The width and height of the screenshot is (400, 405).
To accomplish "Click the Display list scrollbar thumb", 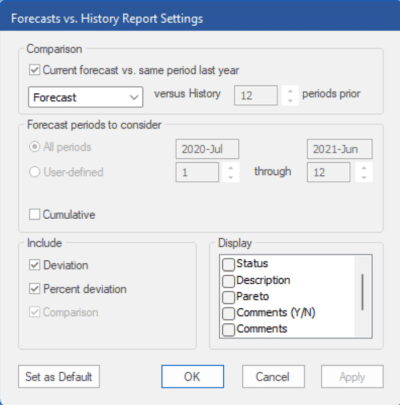I will click(362, 292).
